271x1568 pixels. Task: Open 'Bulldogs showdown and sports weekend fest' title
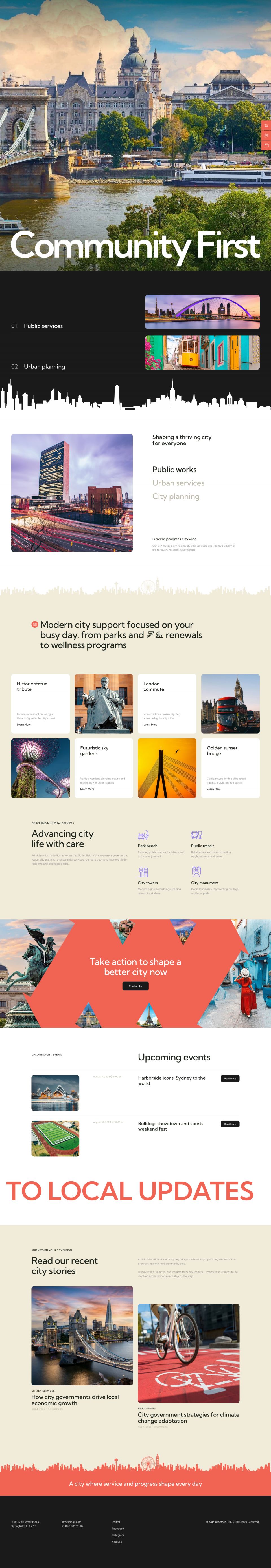[x=171, y=1126]
